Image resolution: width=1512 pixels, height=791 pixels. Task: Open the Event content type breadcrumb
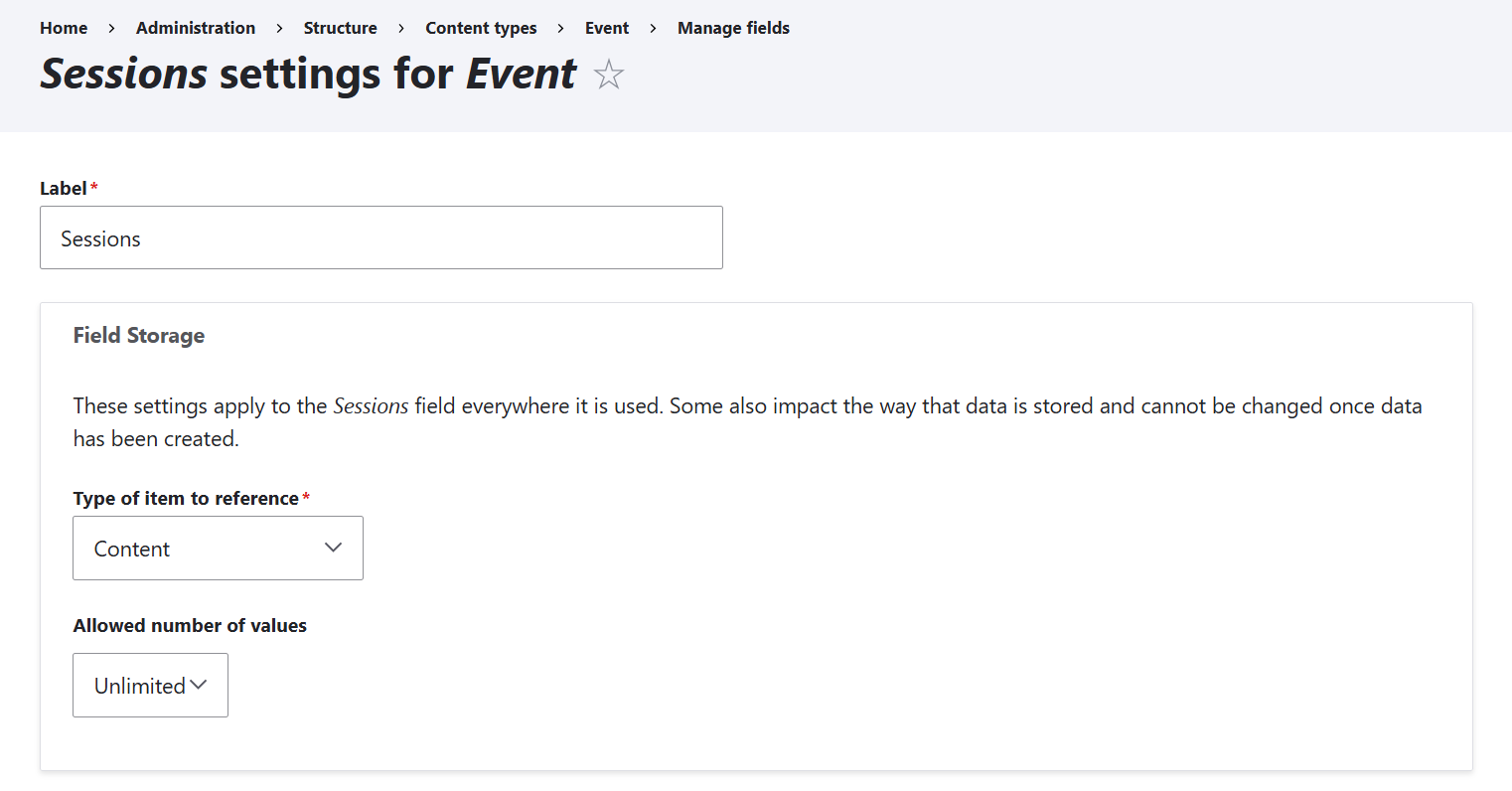[606, 28]
